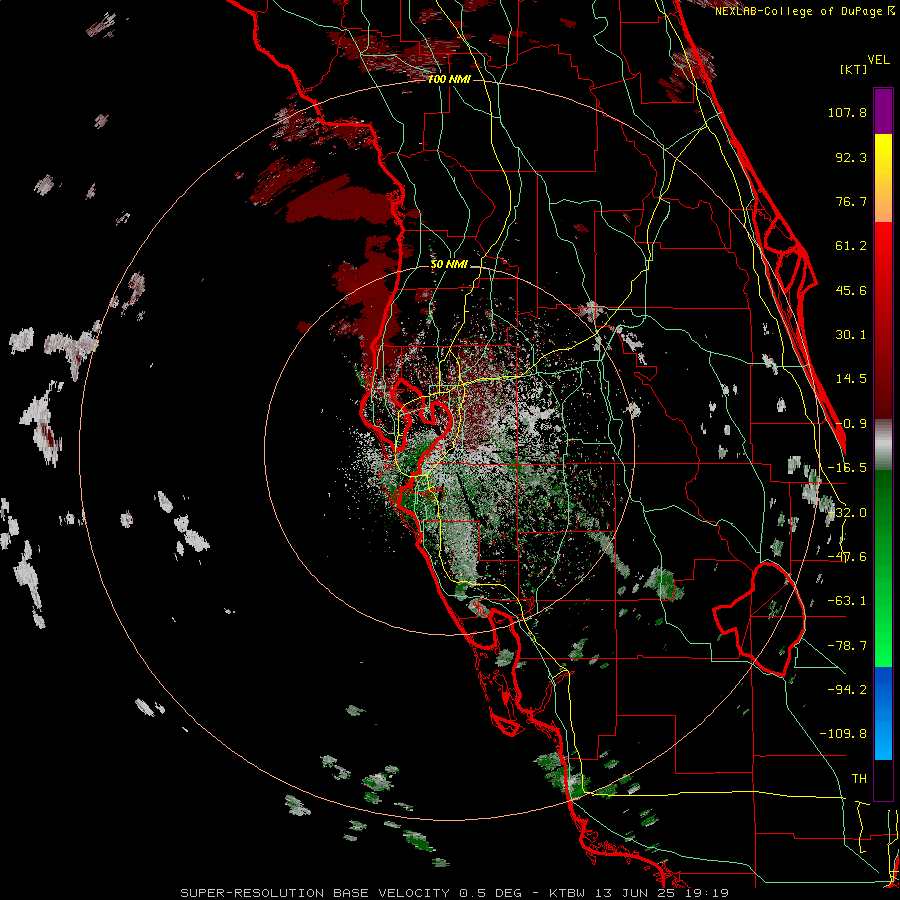The height and width of the screenshot is (900, 900).
Task: Click the -109.8 velocity scale value
Action: 843,734
